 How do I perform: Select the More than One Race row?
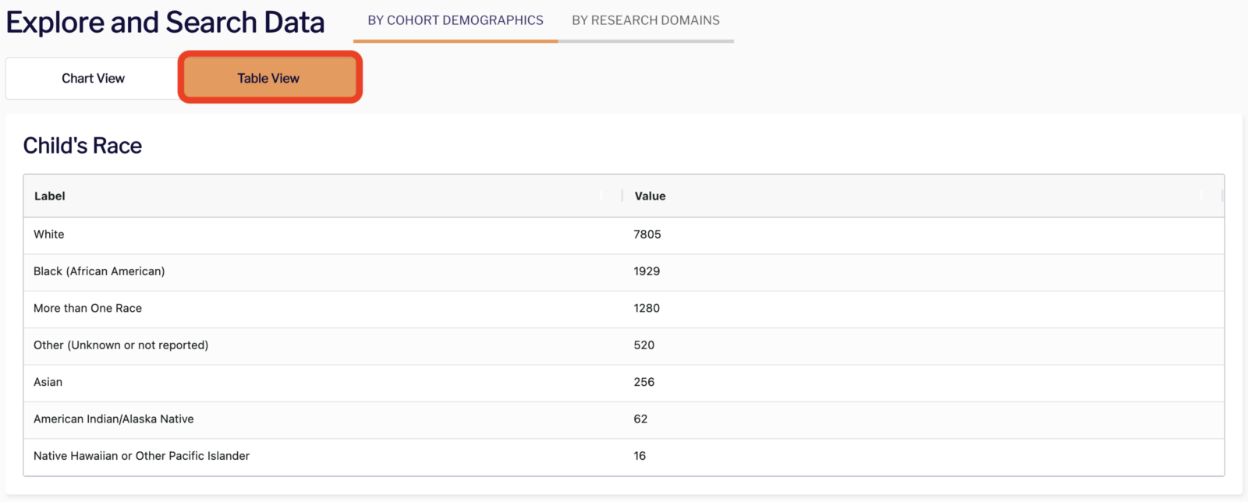[624, 309]
